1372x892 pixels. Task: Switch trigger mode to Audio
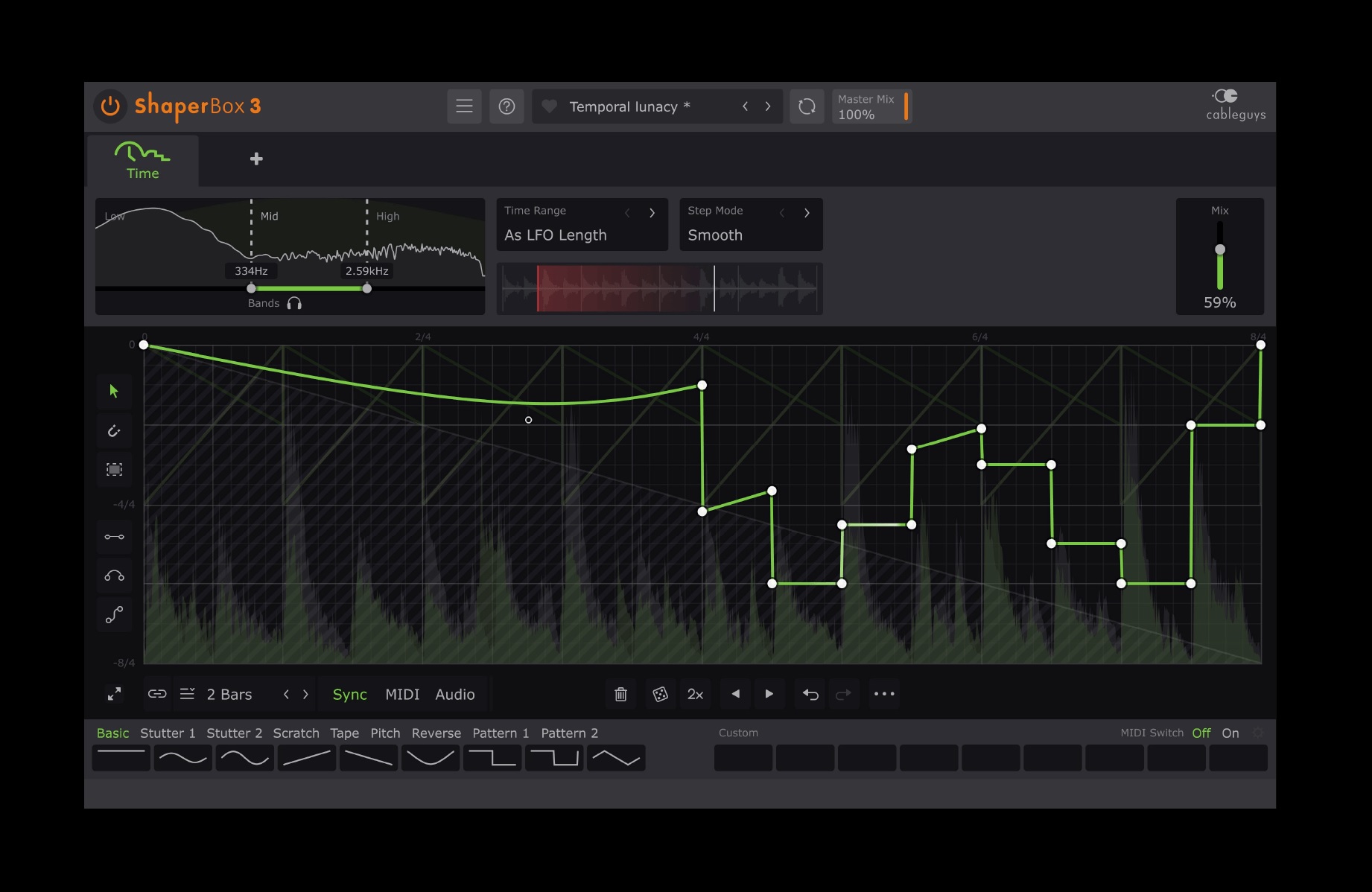pos(455,695)
